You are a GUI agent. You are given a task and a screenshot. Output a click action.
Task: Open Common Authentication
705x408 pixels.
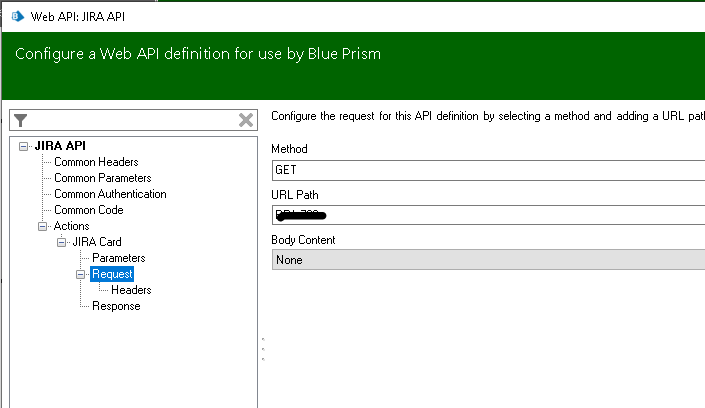click(x=110, y=194)
